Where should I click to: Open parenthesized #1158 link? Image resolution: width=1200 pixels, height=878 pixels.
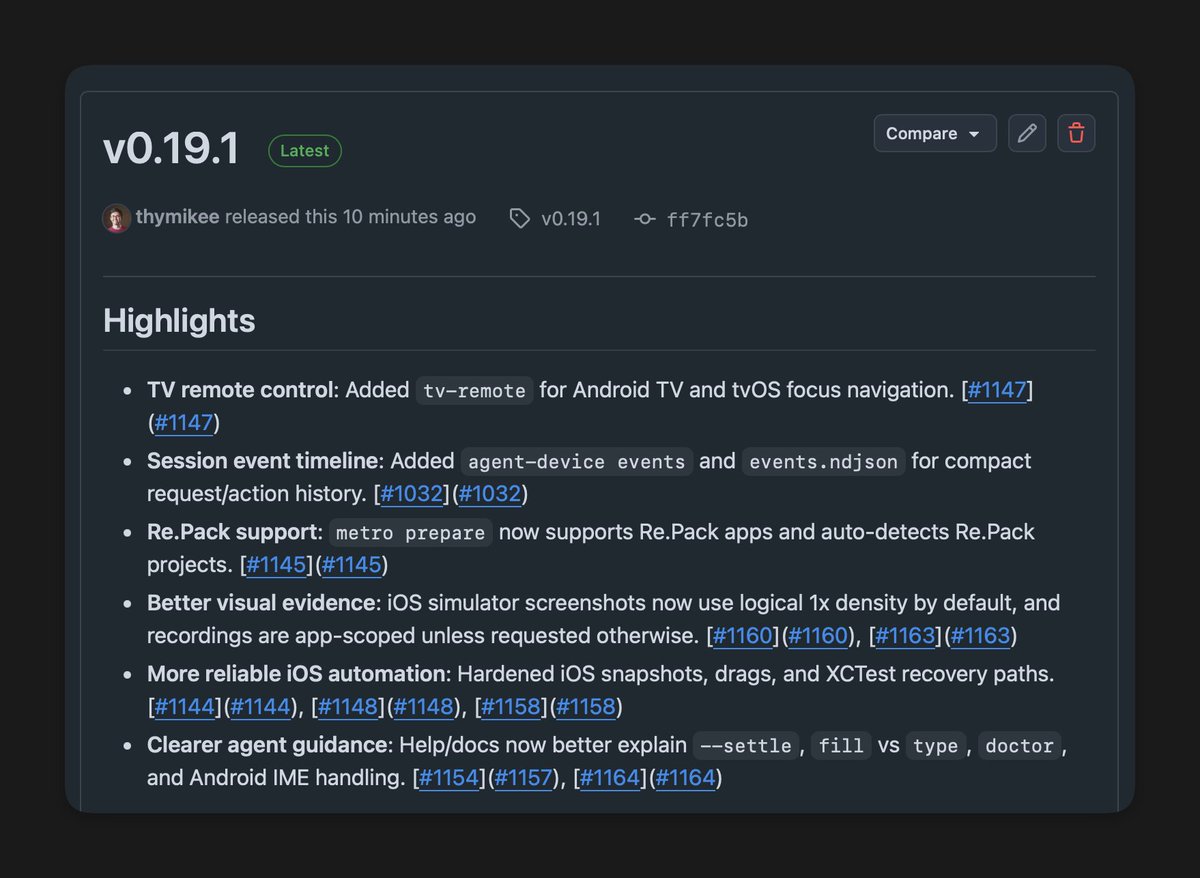586,706
